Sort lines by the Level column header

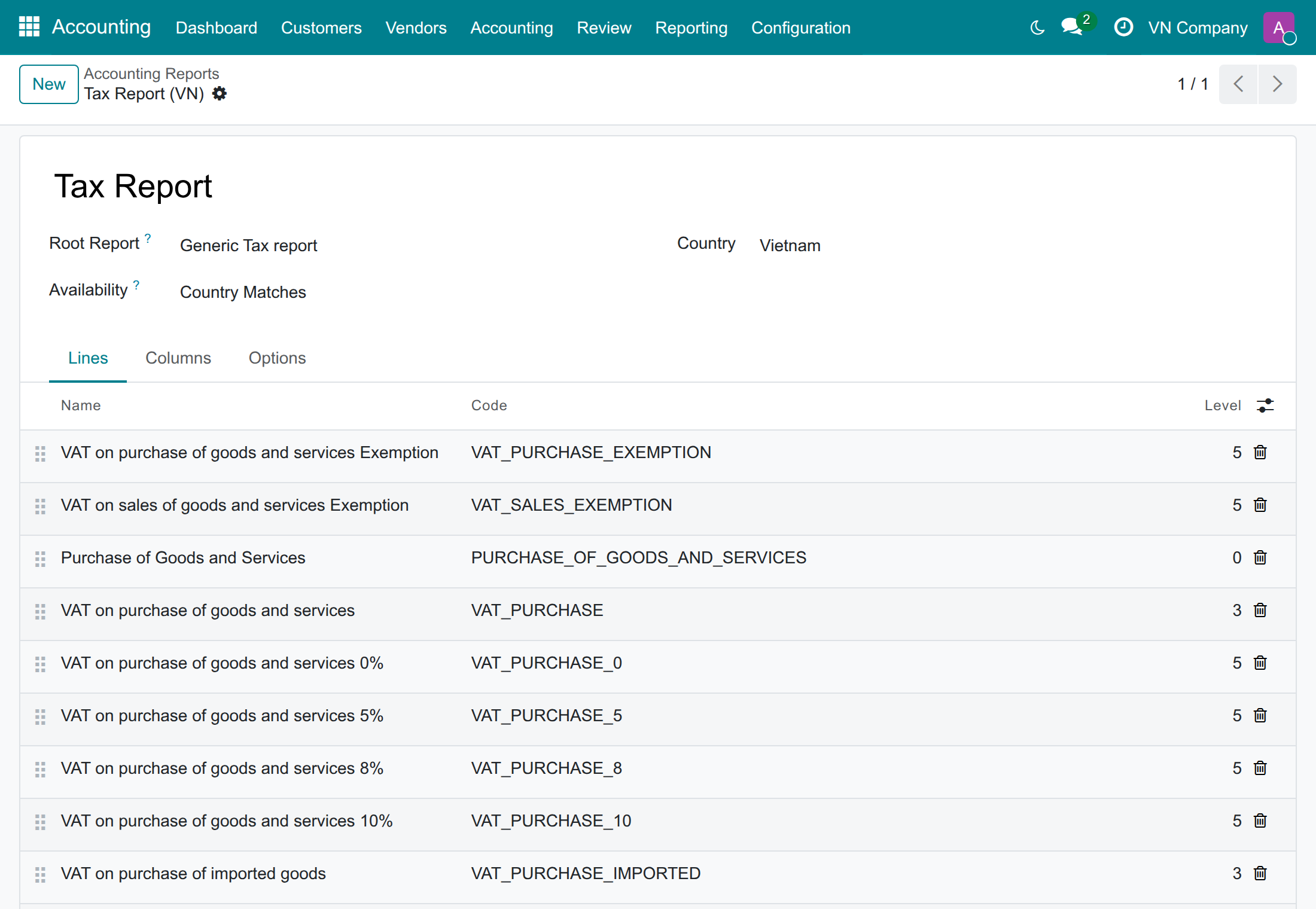tap(1223, 405)
